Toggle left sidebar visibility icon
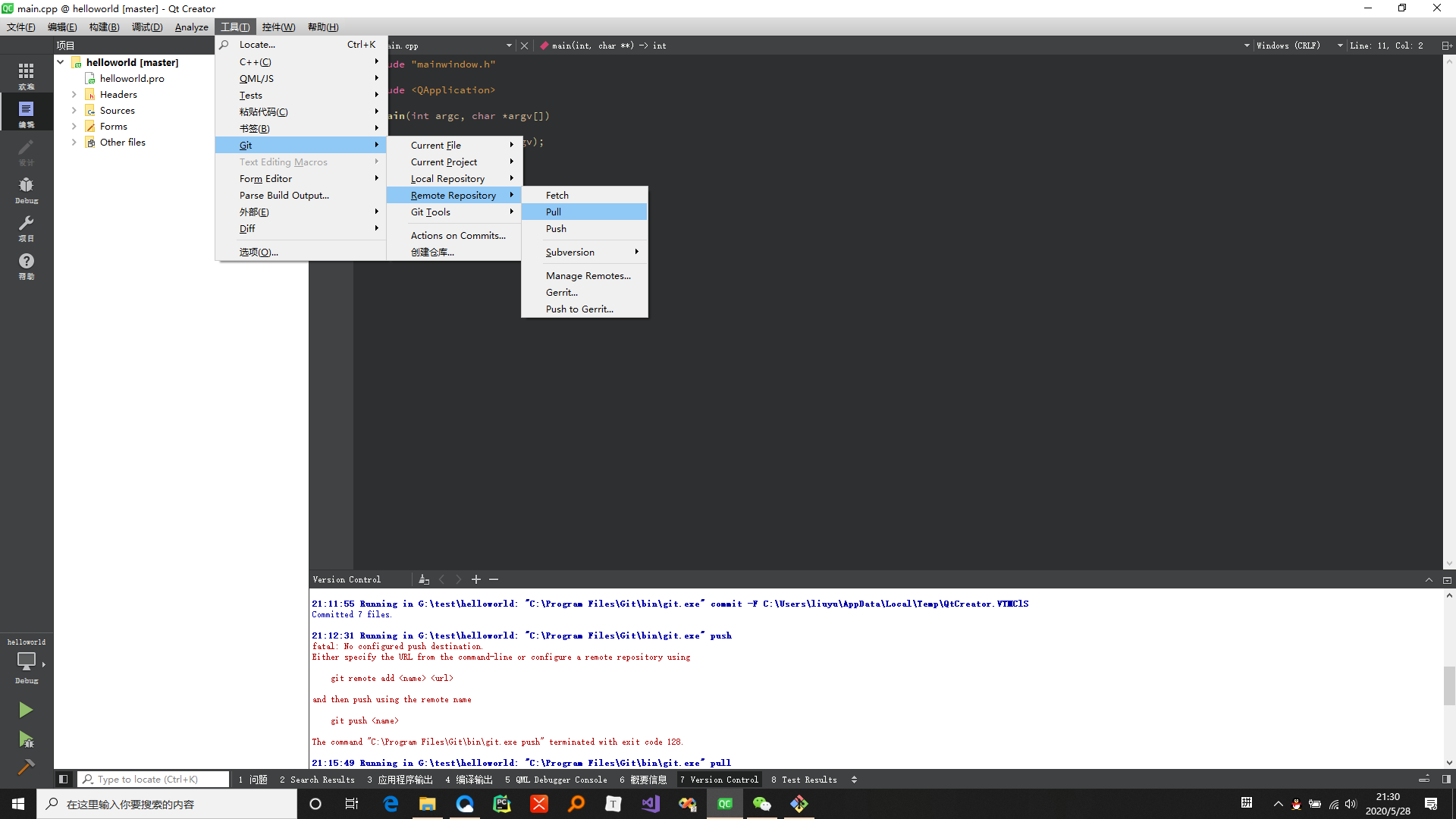 (64, 780)
